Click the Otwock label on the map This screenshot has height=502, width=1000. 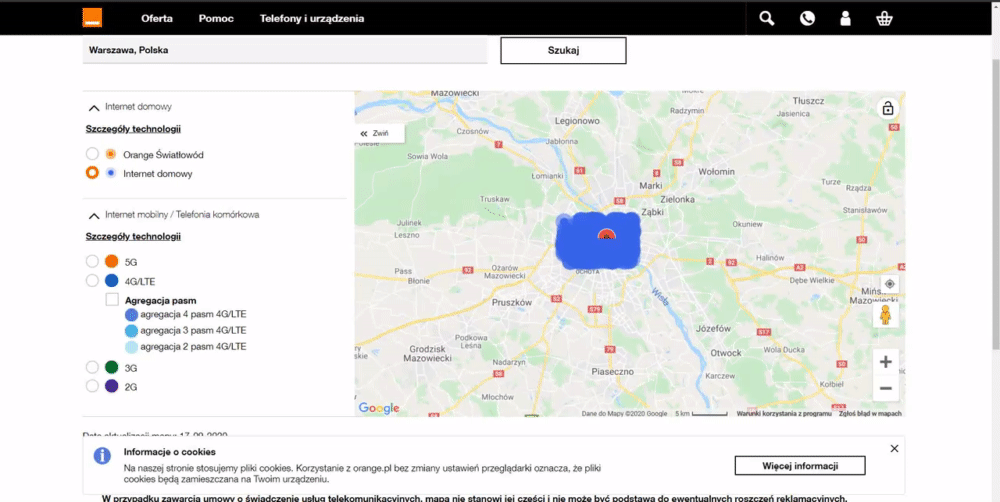pyautogui.click(x=726, y=353)
